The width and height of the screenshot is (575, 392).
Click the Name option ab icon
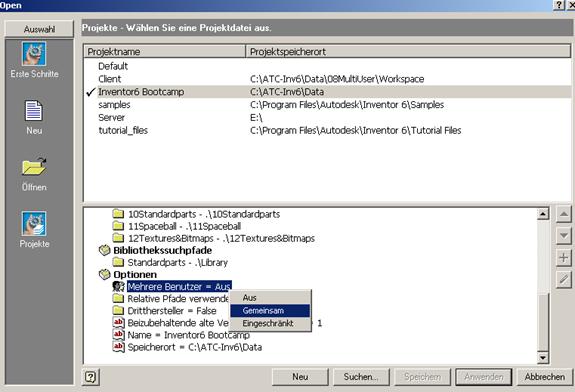pos(118,335)
